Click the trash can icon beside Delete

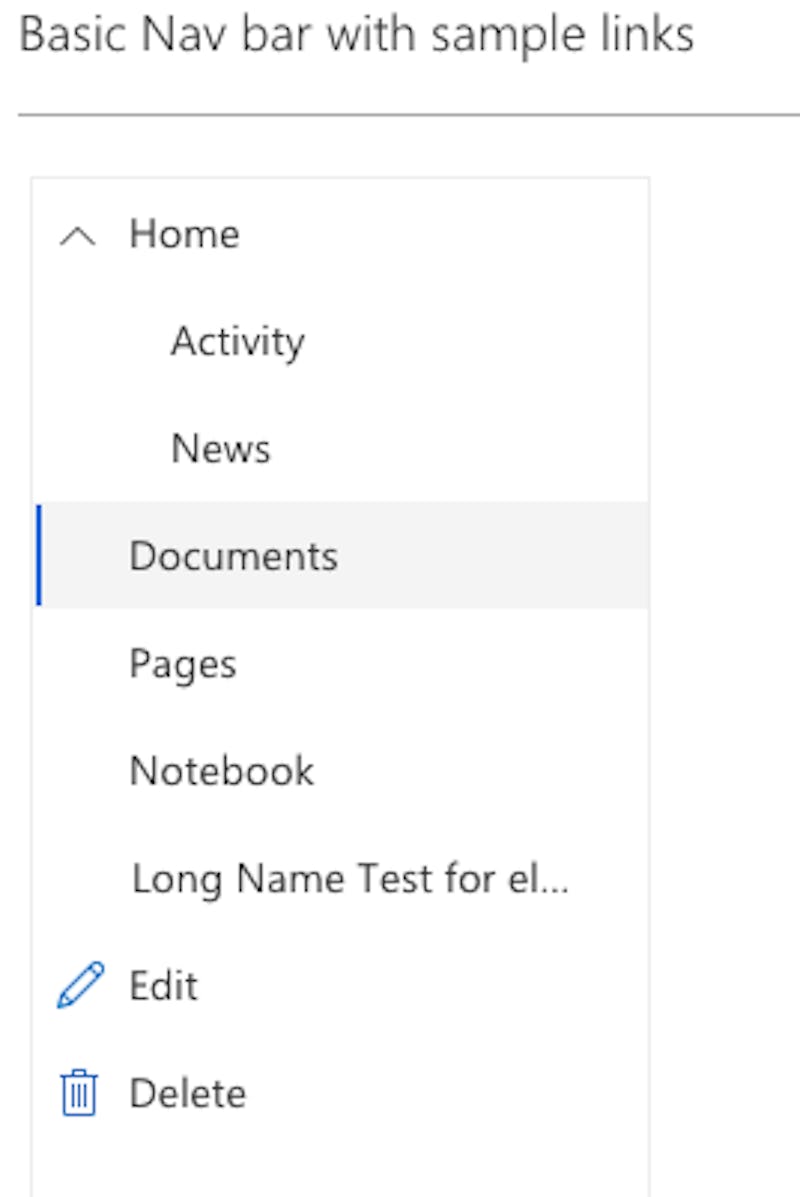[x=79, y=1093]
